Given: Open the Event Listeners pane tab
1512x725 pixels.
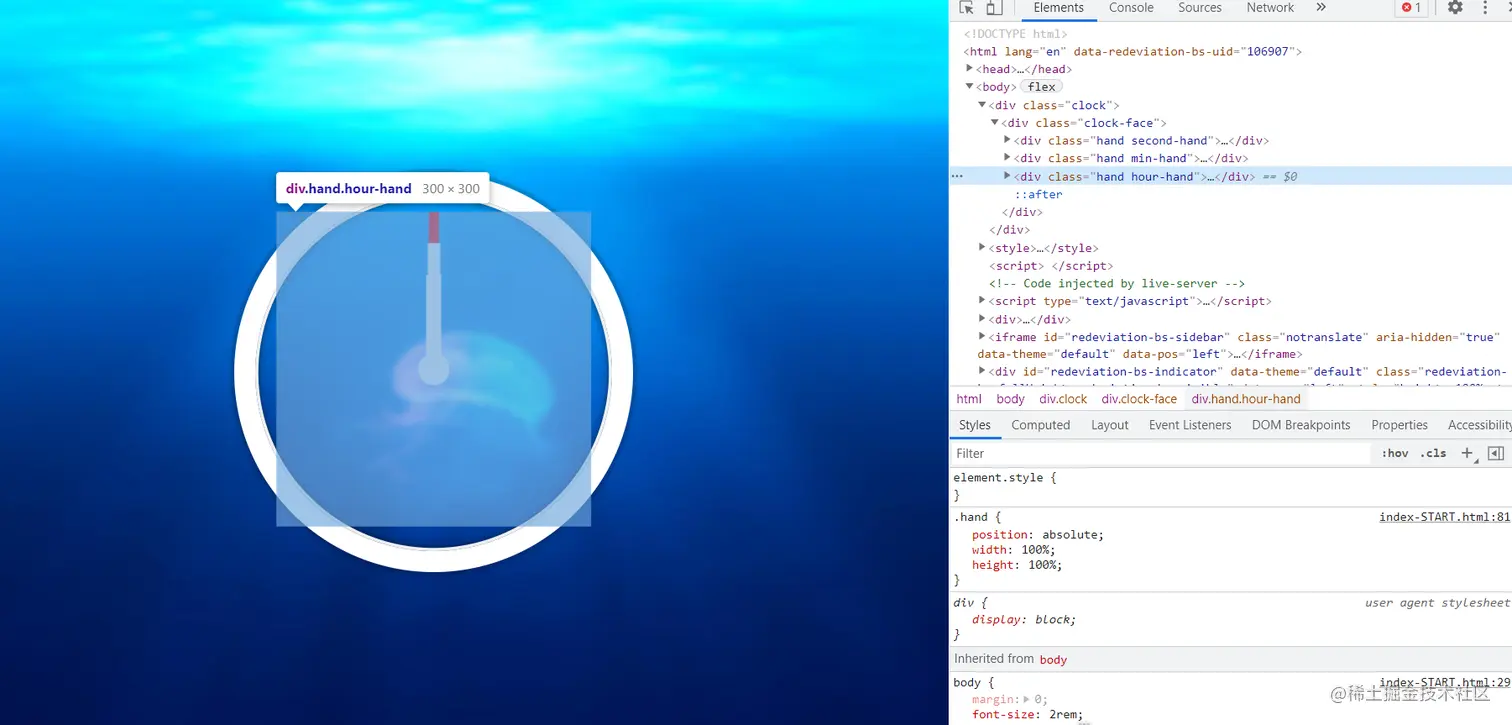Looking at the screenshot, I should pos(1190,425).
